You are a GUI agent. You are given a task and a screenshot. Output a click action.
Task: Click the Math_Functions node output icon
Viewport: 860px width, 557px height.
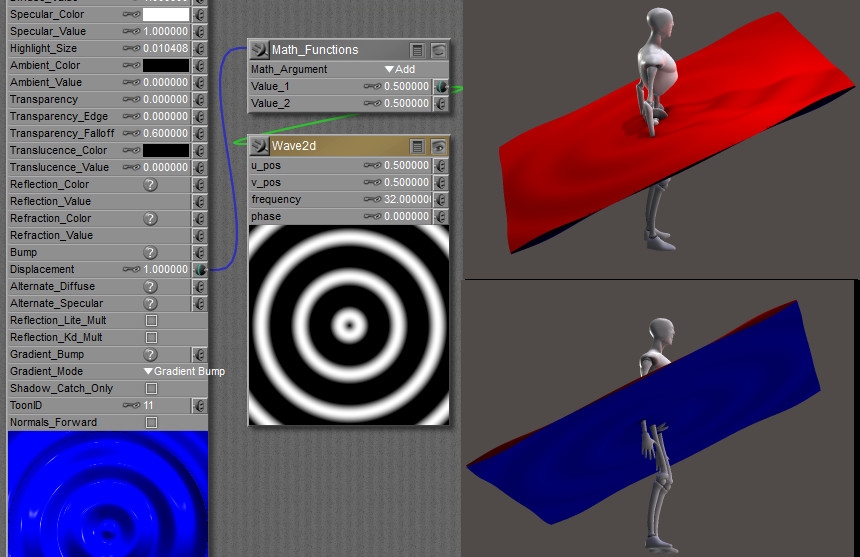(x=259, y=50)
